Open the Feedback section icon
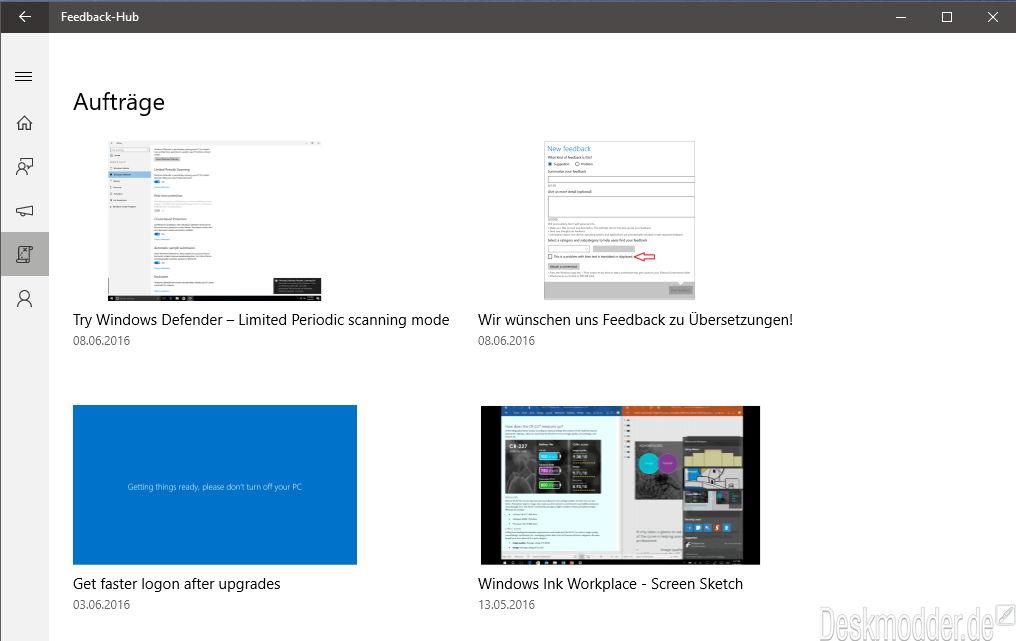Viewport: 1016px width, 641px height. pos(24,167)
